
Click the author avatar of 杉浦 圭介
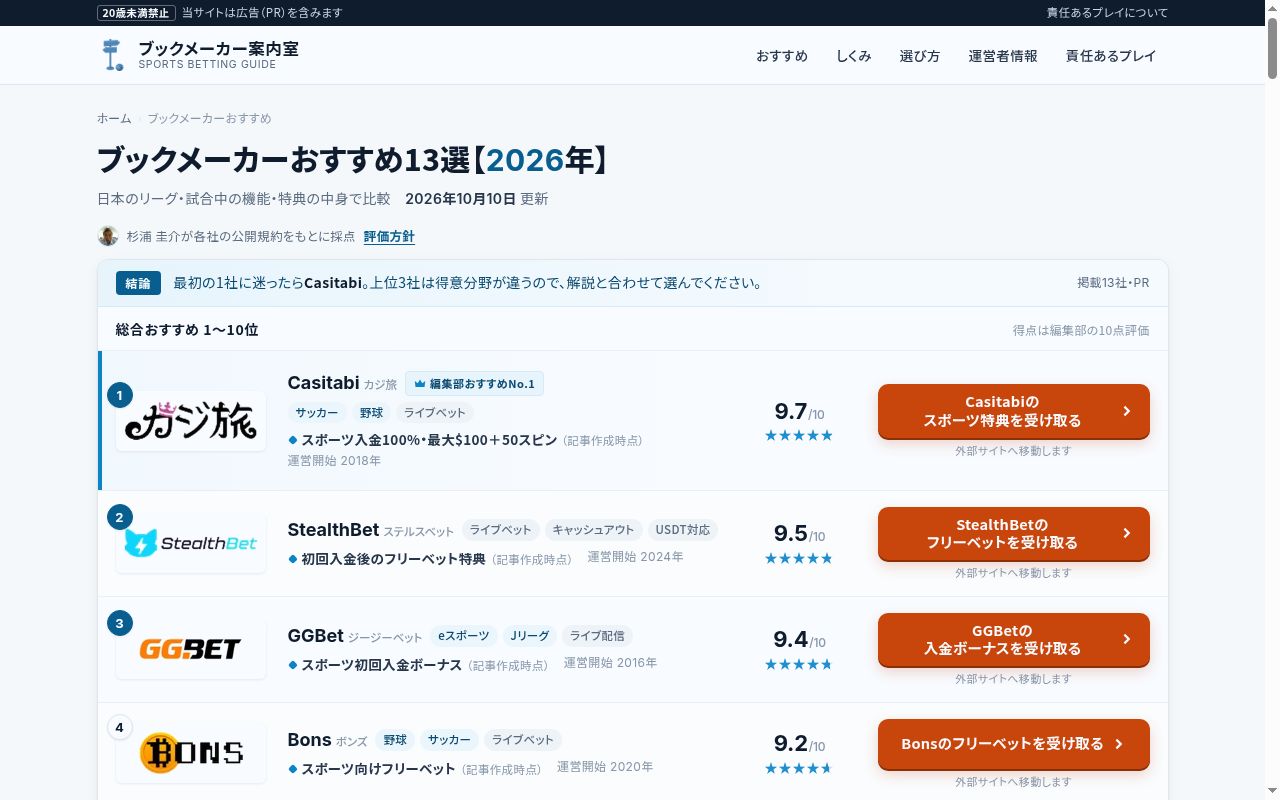[x=108, y=236]
